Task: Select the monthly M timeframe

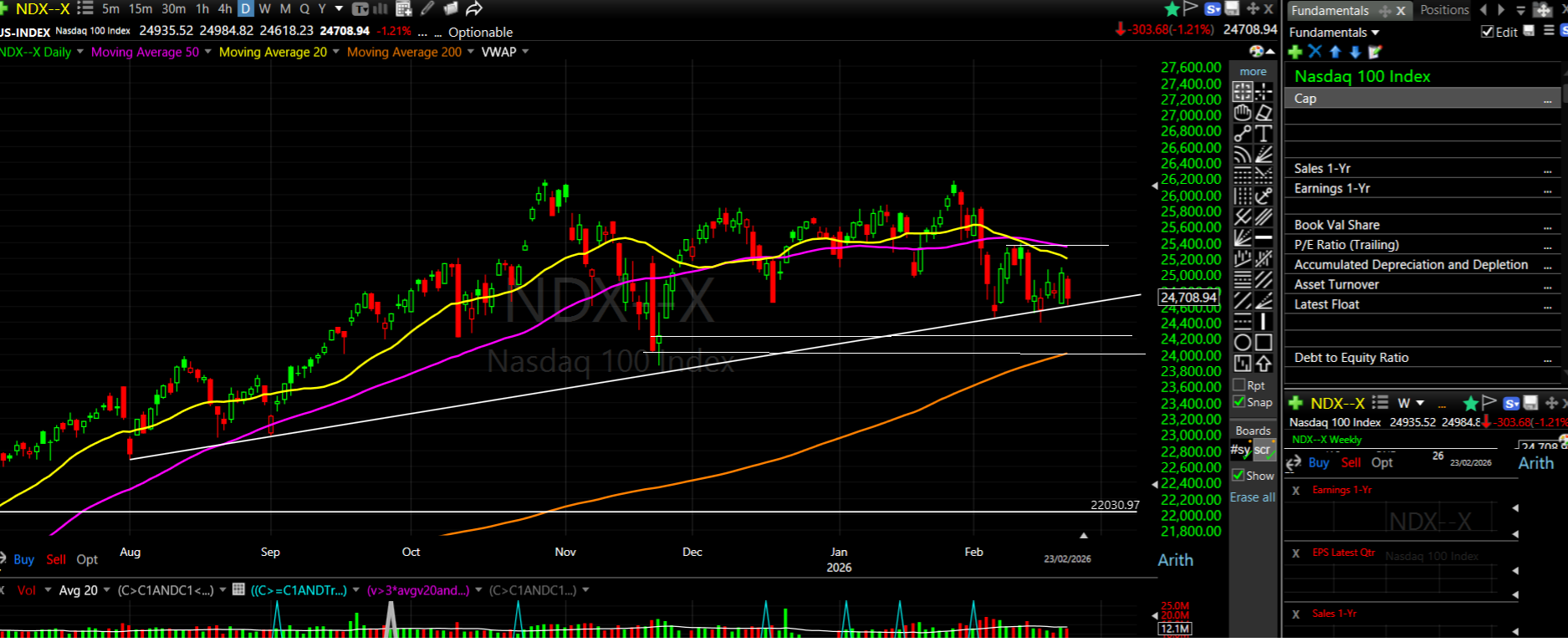Action: (x=285, y=9)
